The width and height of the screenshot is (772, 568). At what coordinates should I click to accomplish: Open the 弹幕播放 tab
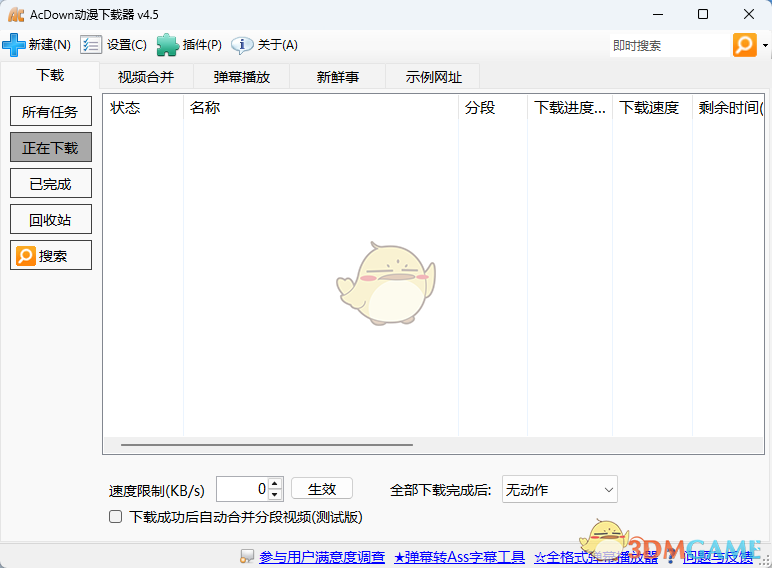click(242, 77)
